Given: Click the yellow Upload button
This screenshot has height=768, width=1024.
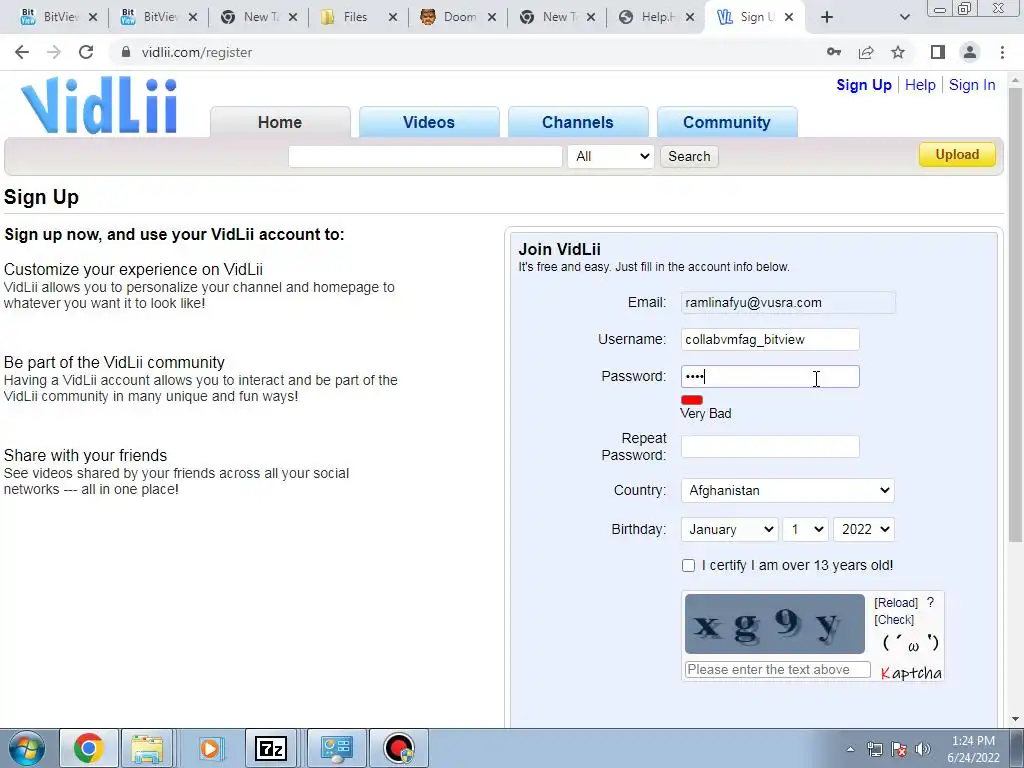Looking at the screenshot, I should 957,155.
